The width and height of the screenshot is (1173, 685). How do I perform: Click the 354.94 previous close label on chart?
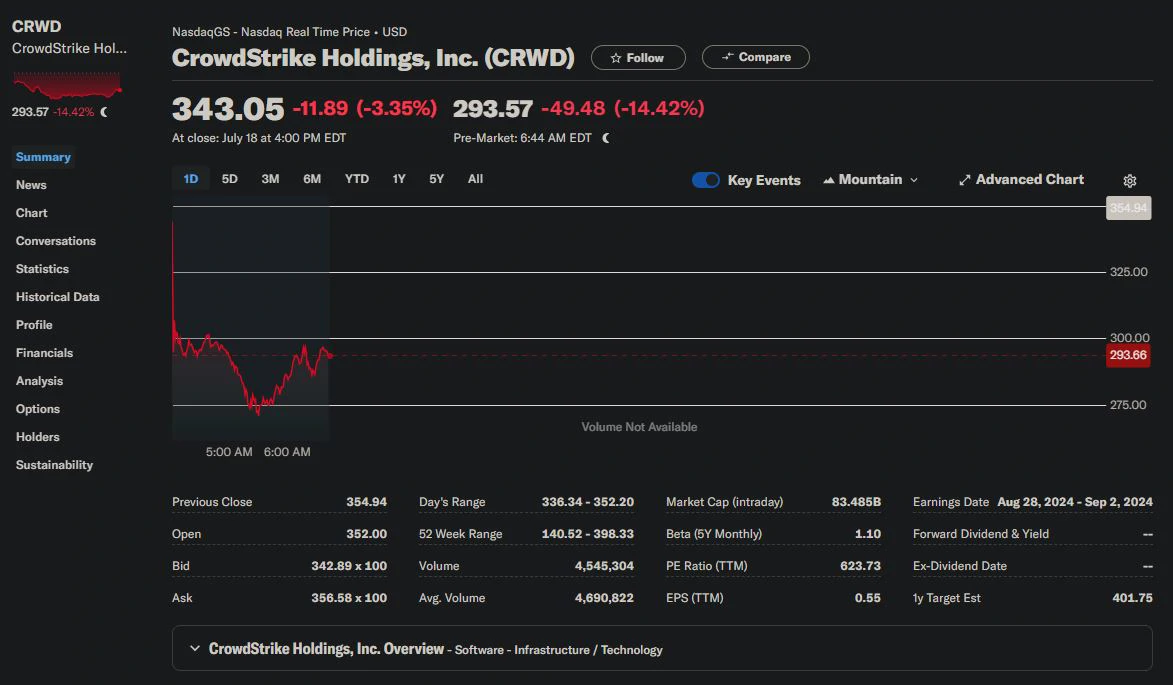pyautogui.click(x=1128, y=208)
